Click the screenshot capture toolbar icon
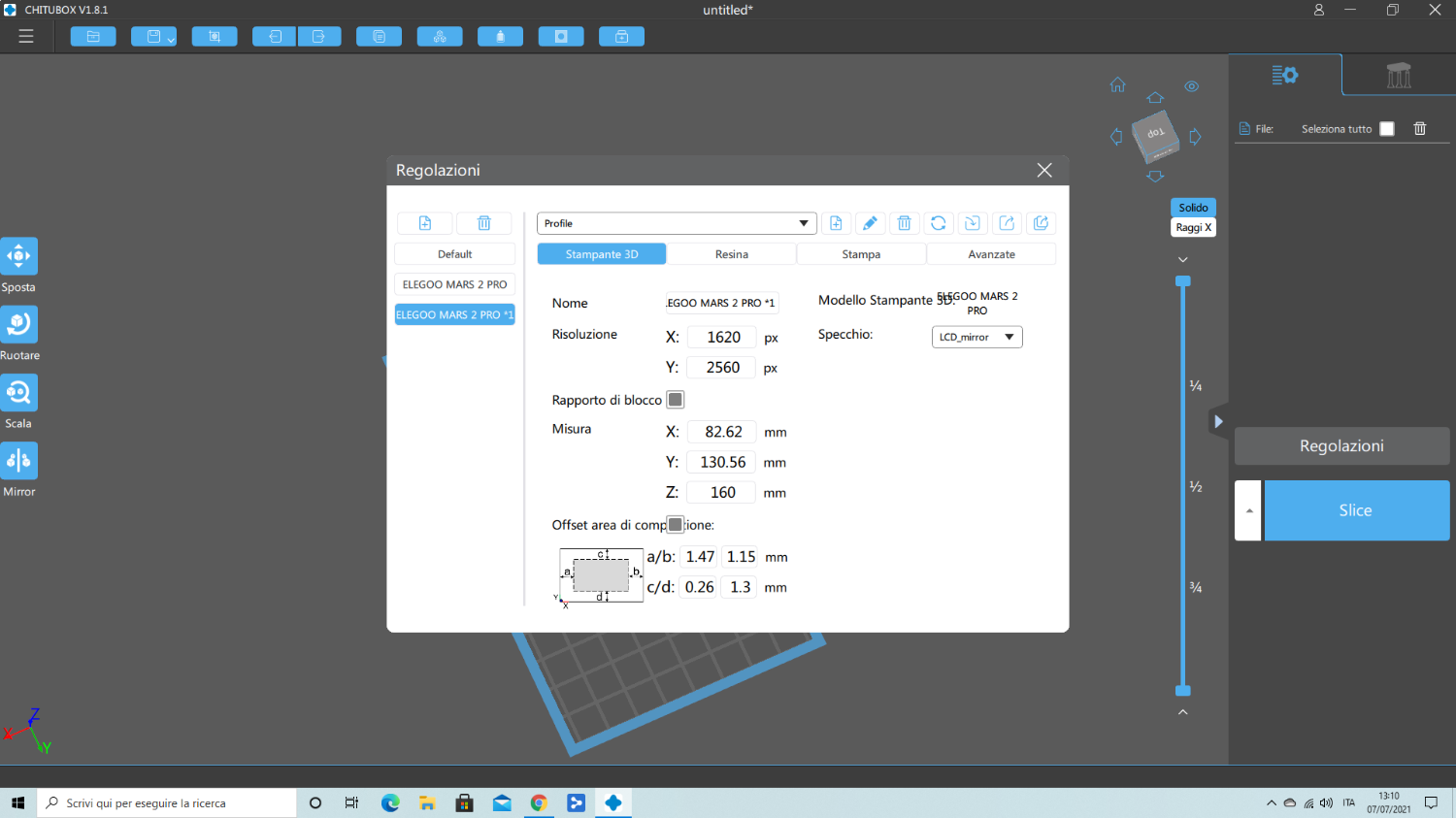Screen dimensions: 1456x818 (x=215, y=37)
